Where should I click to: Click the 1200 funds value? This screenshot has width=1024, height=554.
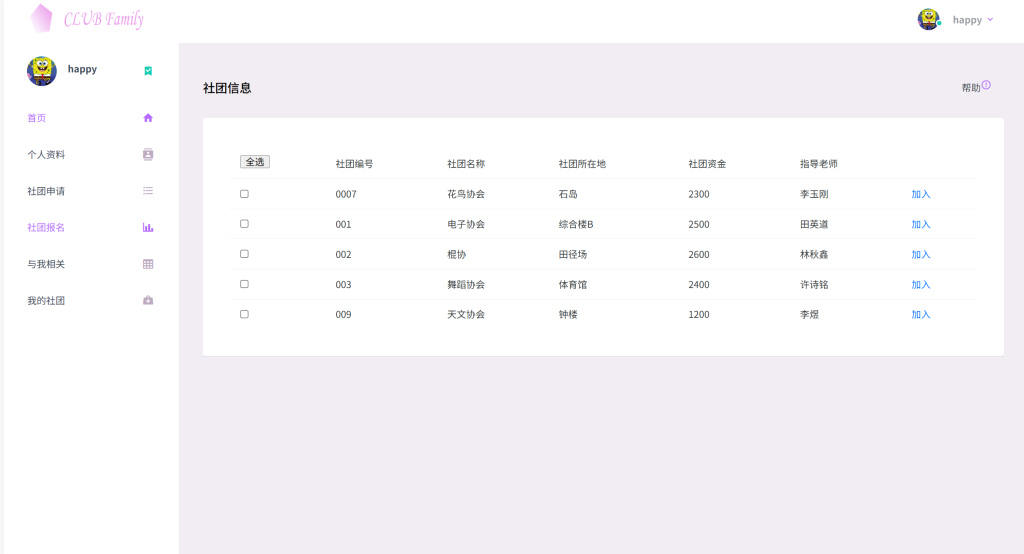point(699,314)
